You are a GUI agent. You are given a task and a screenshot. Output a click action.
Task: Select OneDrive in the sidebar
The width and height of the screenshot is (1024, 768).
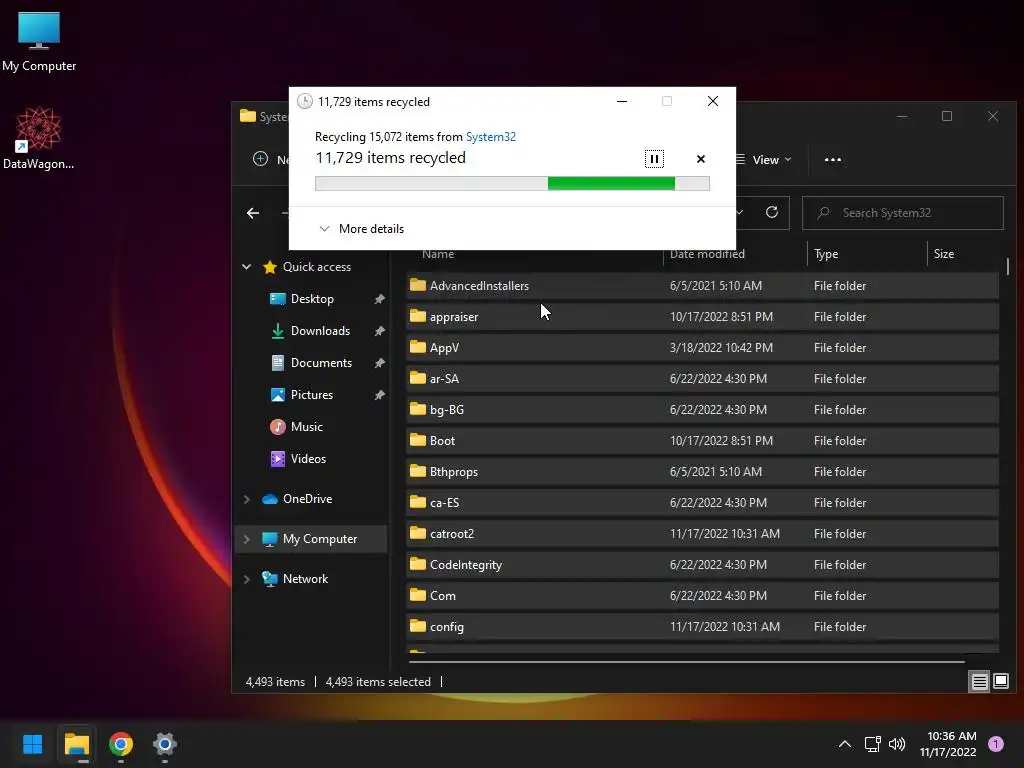pyautogui.click(x=307, y=499)
